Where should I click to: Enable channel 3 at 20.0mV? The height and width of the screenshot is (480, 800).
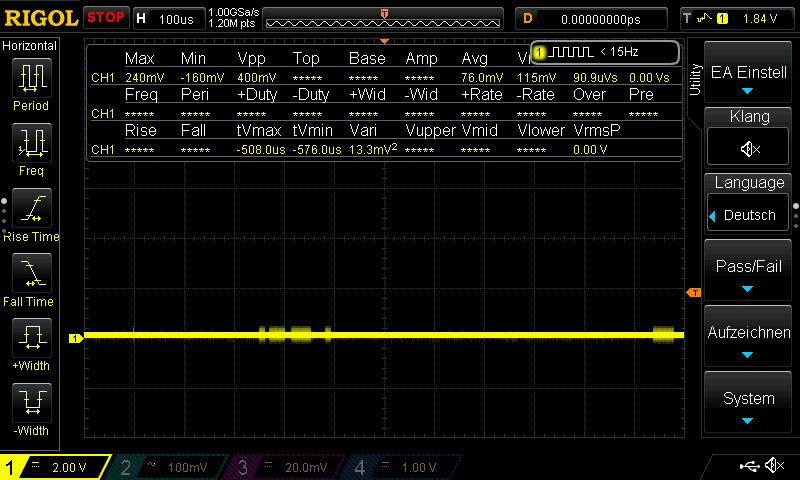284,467
